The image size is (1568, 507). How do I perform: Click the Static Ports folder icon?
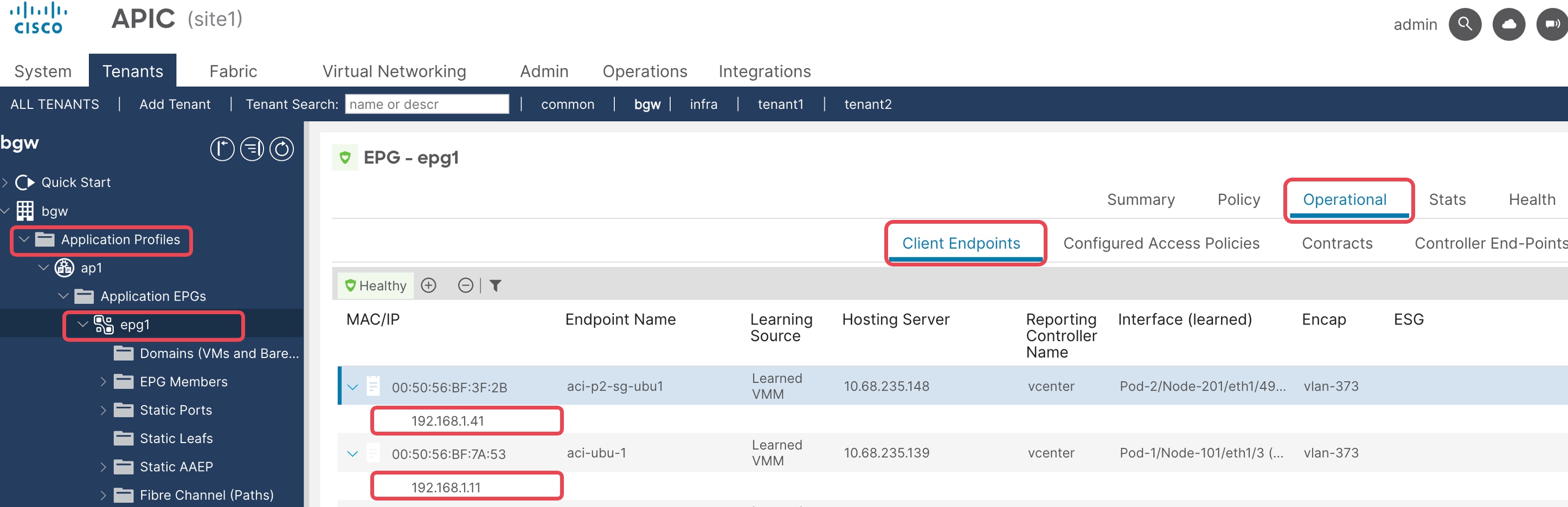tap(124, 409)
